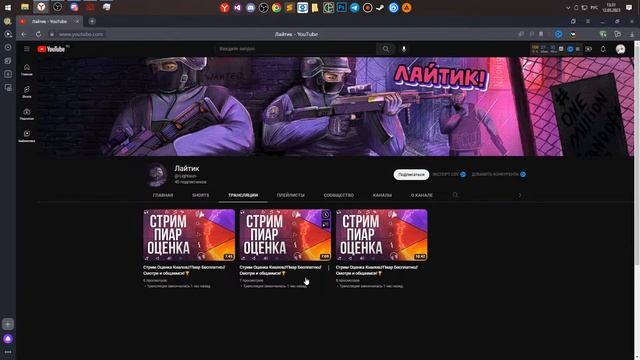This screenshot has width=640, height=360.
Task: Open the СООБЩЕСТВО tab
Action: click(x=339, y=195)
